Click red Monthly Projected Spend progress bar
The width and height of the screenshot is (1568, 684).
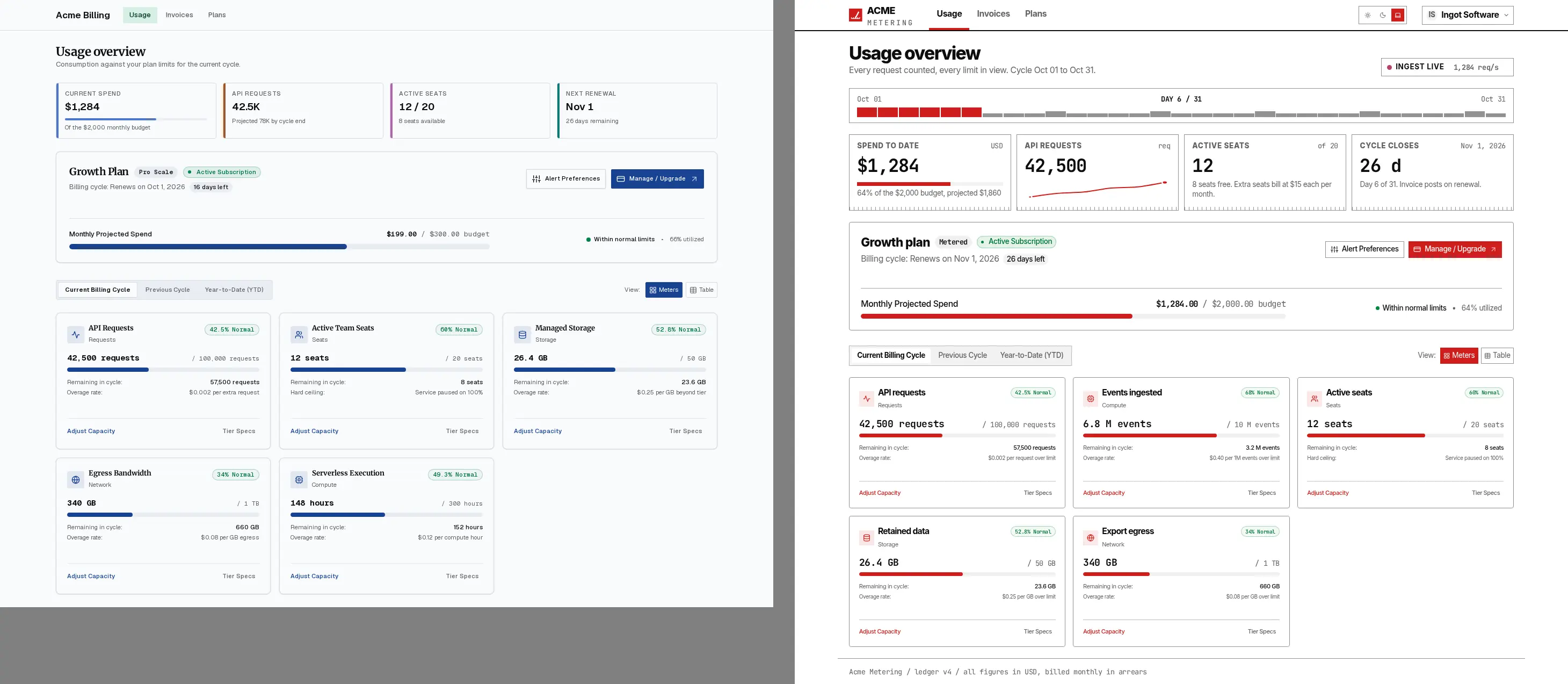pos(1072,316)
